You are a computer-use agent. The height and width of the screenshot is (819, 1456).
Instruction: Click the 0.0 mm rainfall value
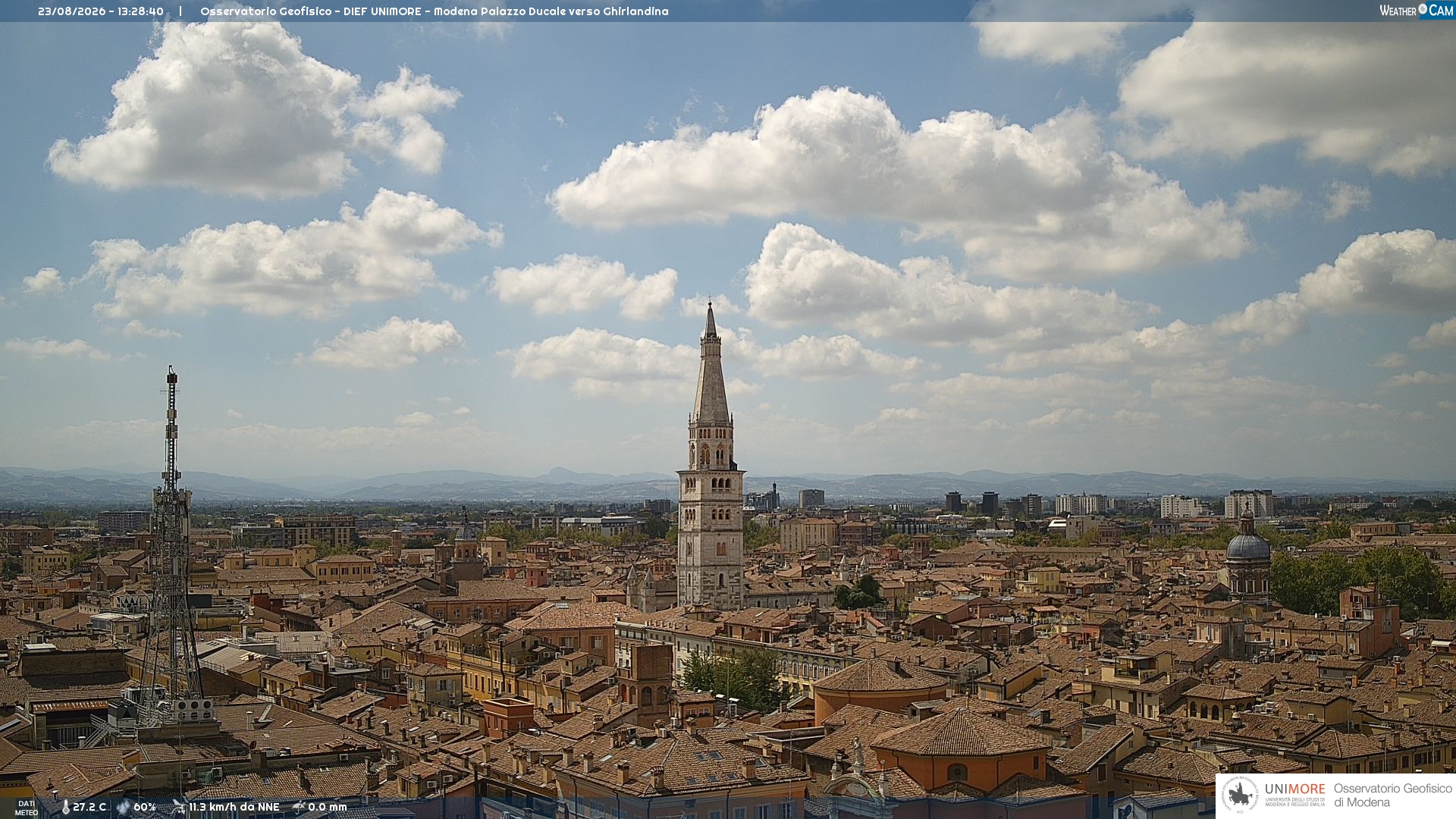[x=328, y=808]
